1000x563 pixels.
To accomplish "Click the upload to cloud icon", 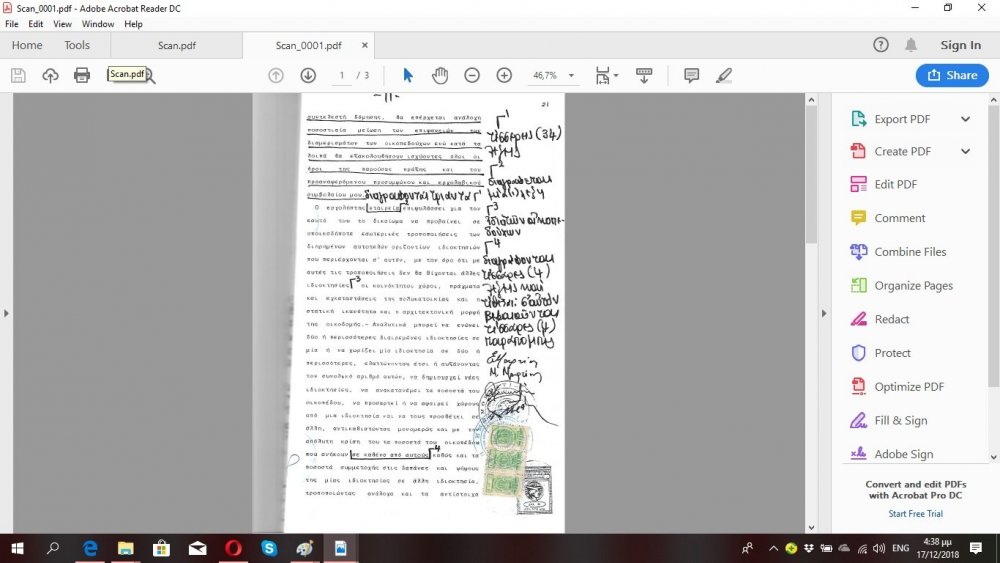I will [50, 75].
